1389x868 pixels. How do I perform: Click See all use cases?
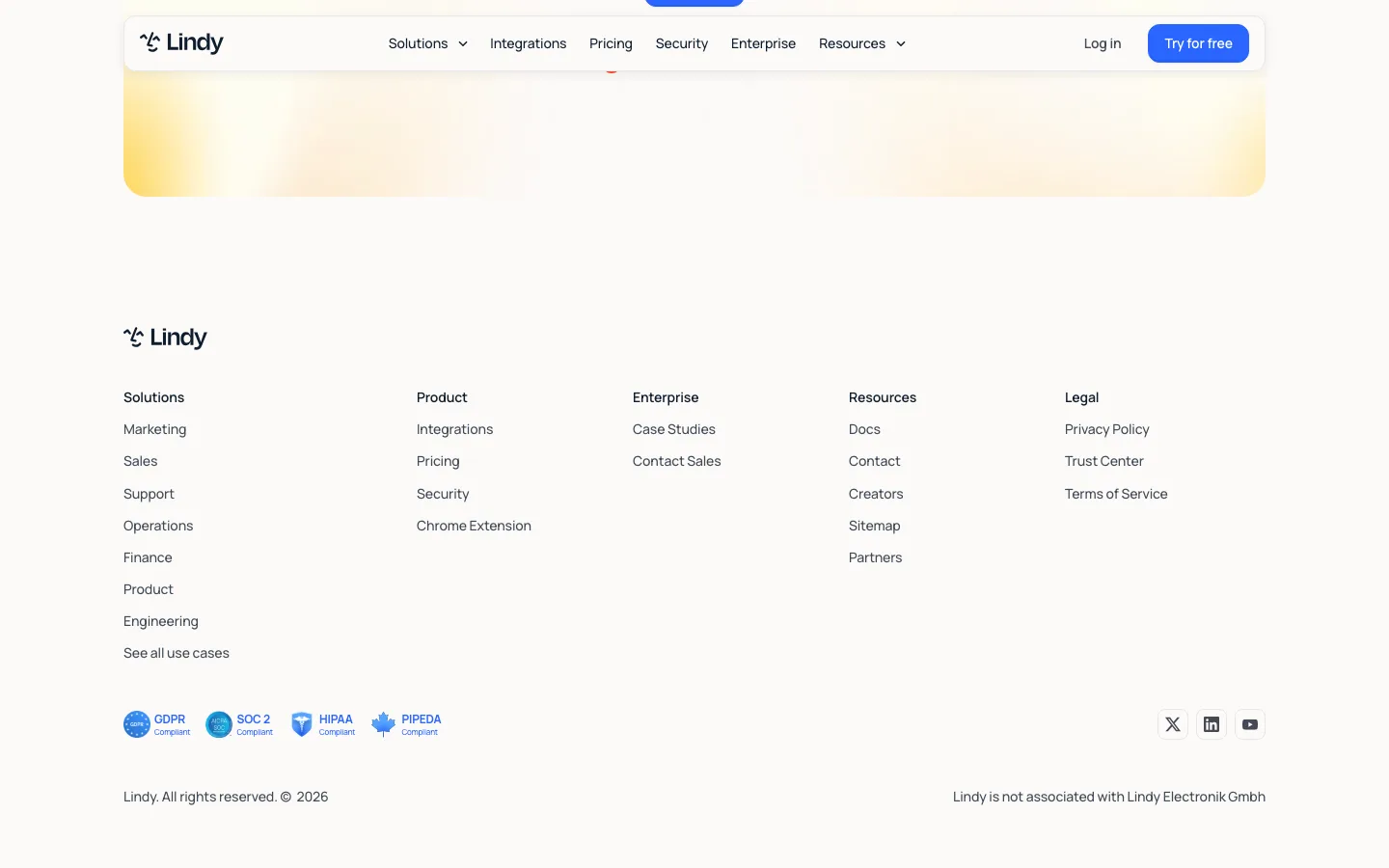pos(177,653)
